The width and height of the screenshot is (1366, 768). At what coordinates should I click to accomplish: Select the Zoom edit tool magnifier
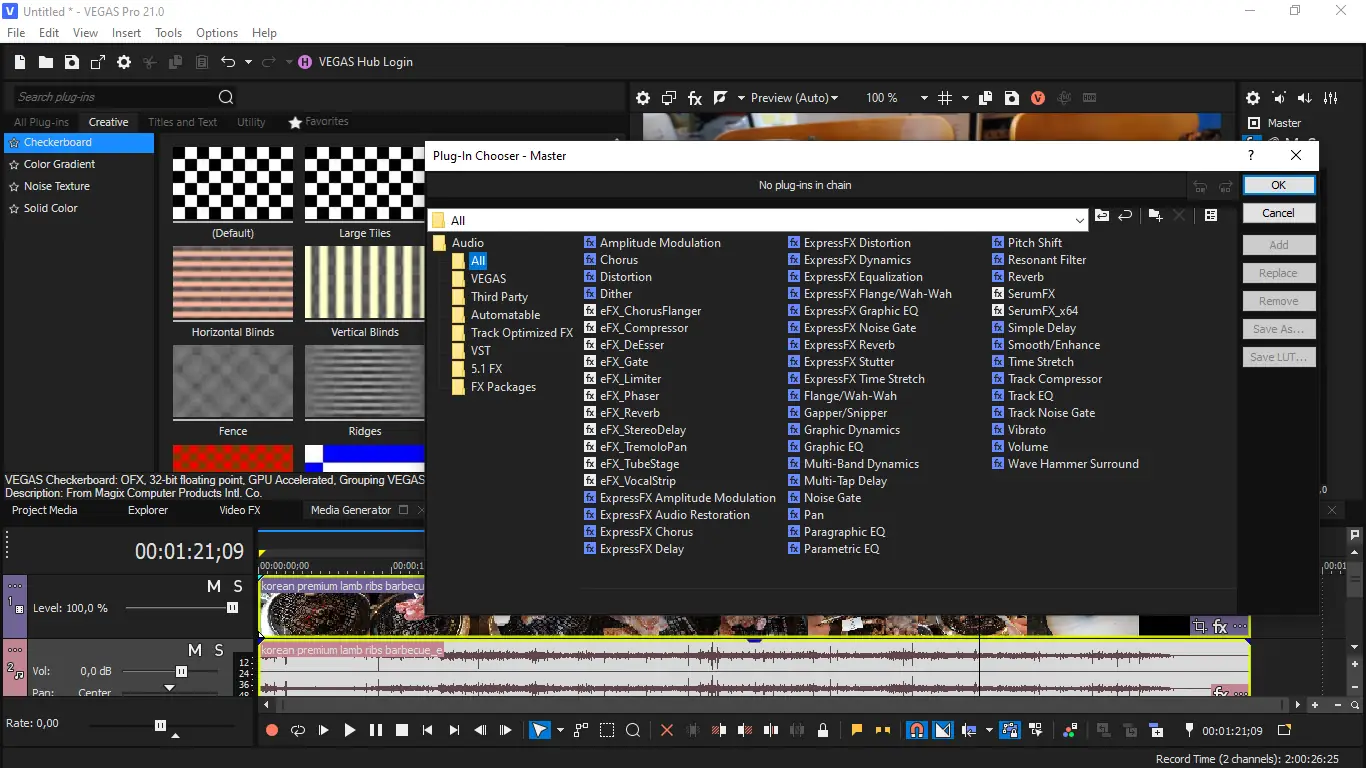click(x=633, y=731)
